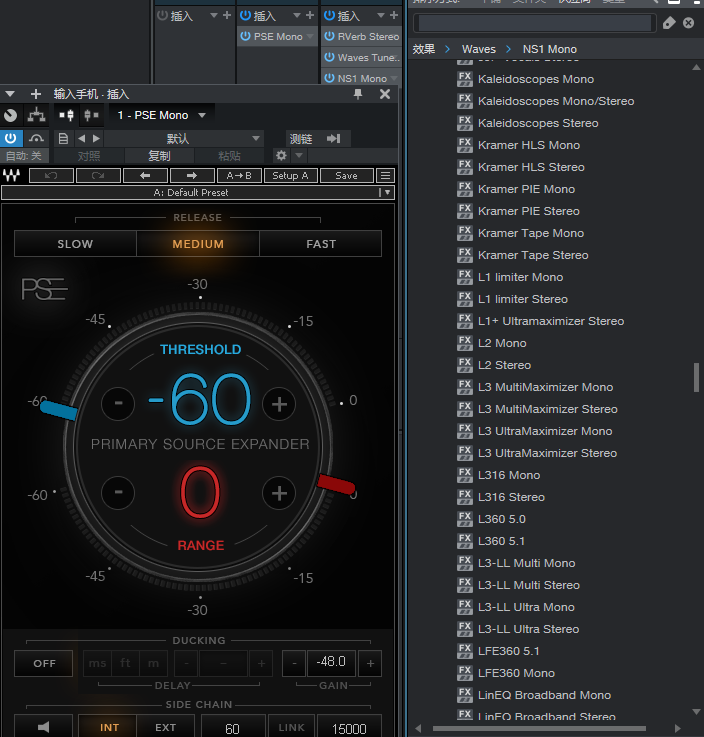
Task: Increase range with plus button
Action: click(x=279, y=493)
